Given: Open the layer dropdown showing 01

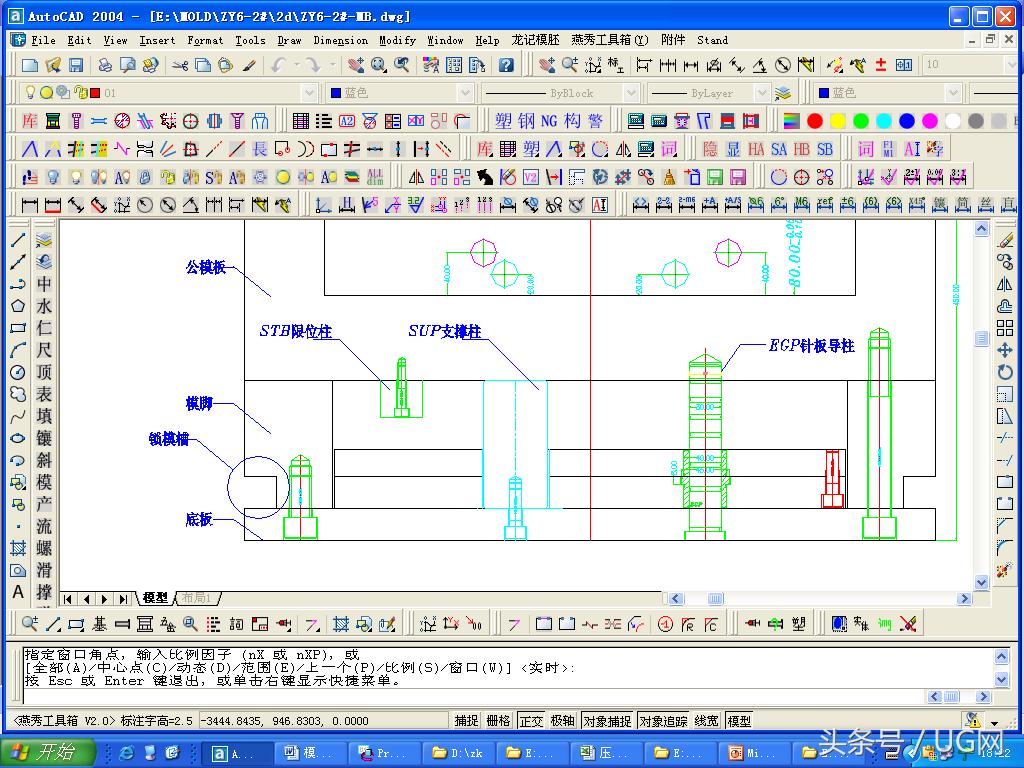Looking at the screenshot, I should (309, 93).
